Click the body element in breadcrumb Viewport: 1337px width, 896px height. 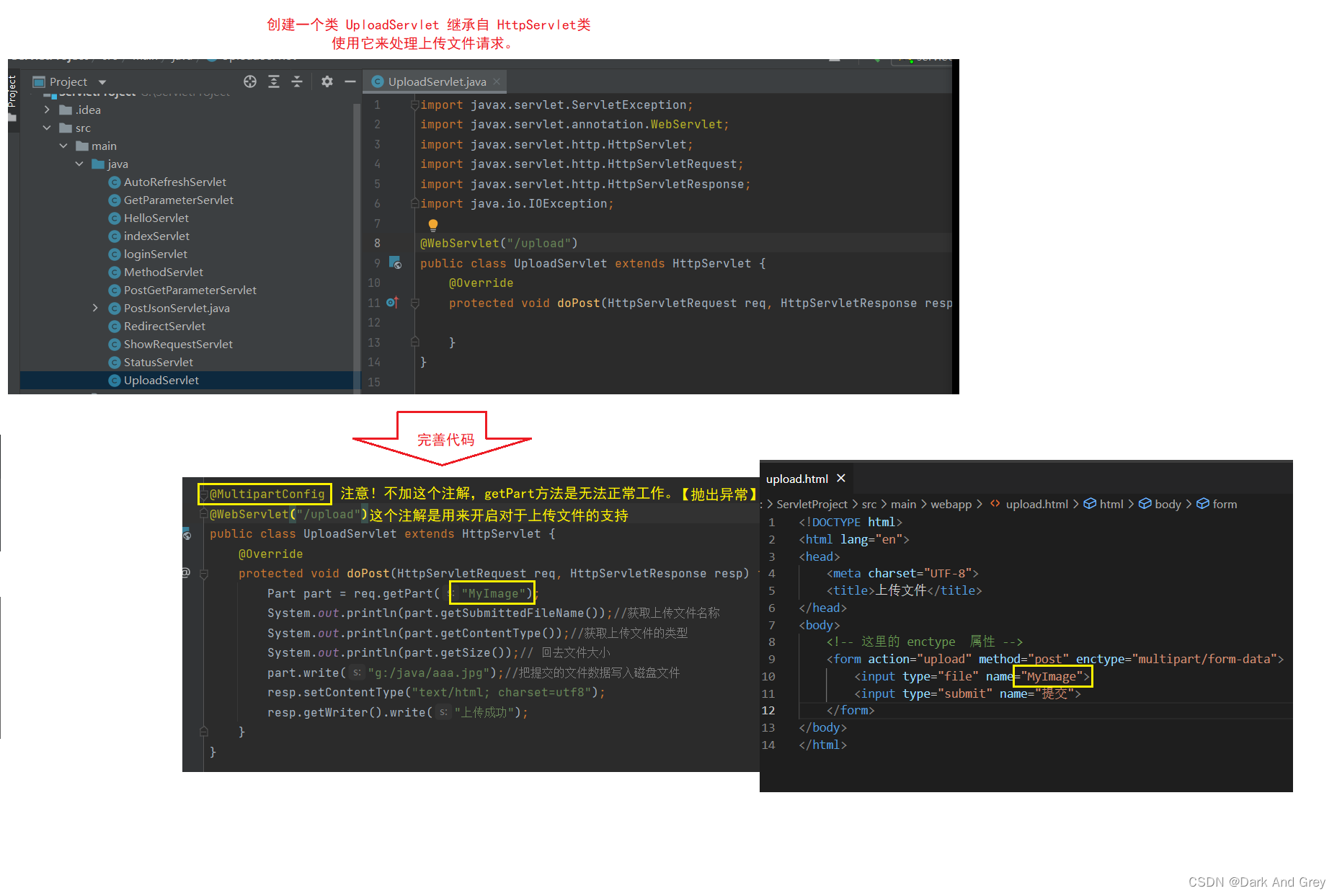[x=1168, y=504]
